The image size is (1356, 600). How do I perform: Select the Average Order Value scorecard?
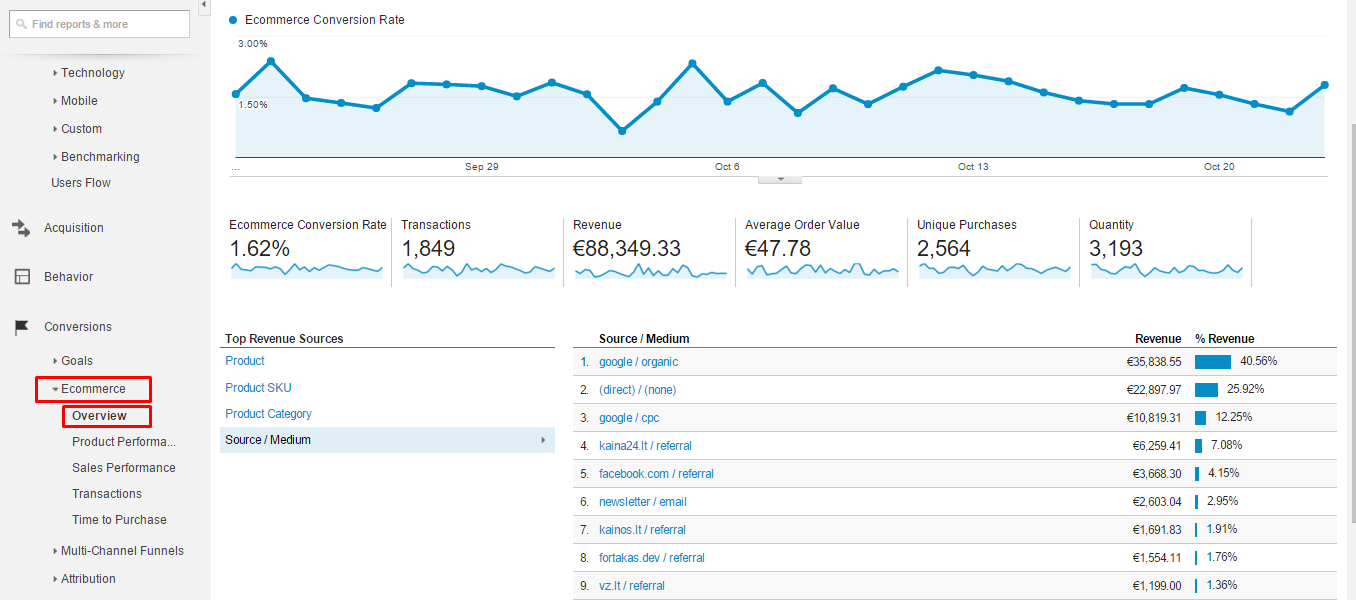pyautogui.click(x=823, y=252)
